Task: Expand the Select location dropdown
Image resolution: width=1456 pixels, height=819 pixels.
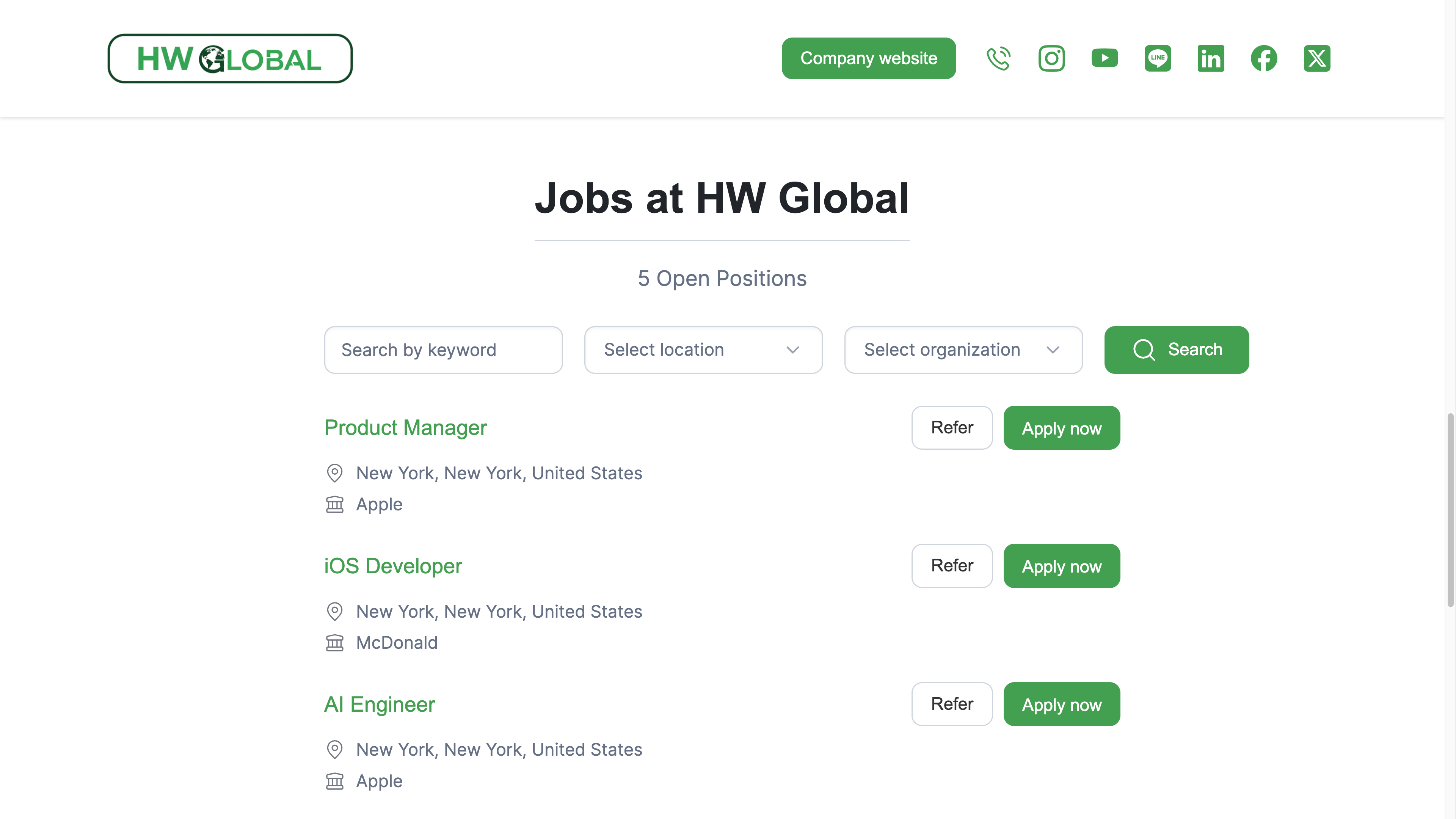Action: pos(703,350)
